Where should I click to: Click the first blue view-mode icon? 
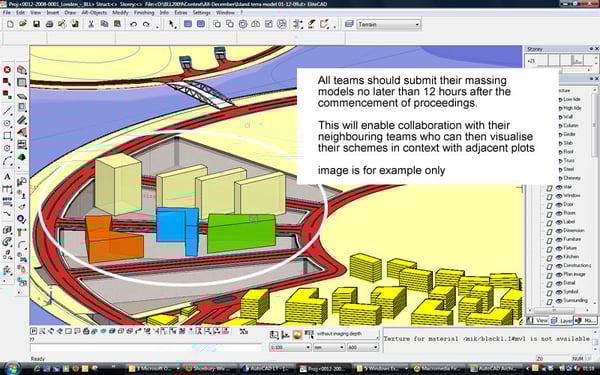188,24
